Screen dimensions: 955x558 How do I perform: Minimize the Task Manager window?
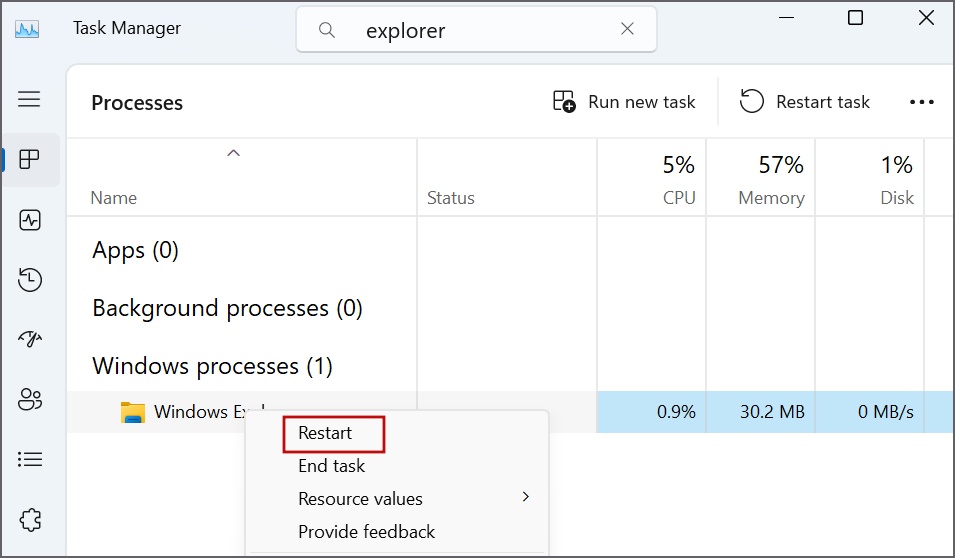[x=786, y=18]
